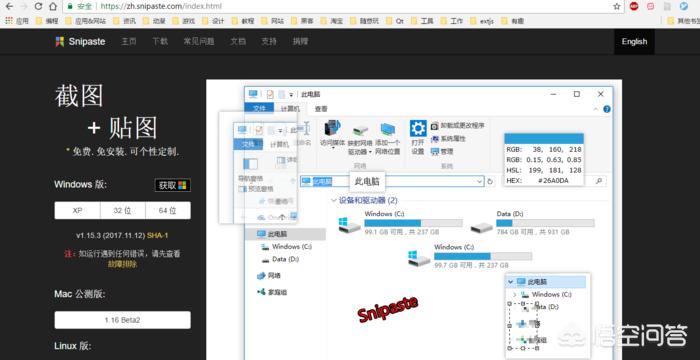The width and height of the screenshot is (700, 360).
Task: Click the 添加一个网络位置 icon in demo ribbon
Action: coord(388,130)
